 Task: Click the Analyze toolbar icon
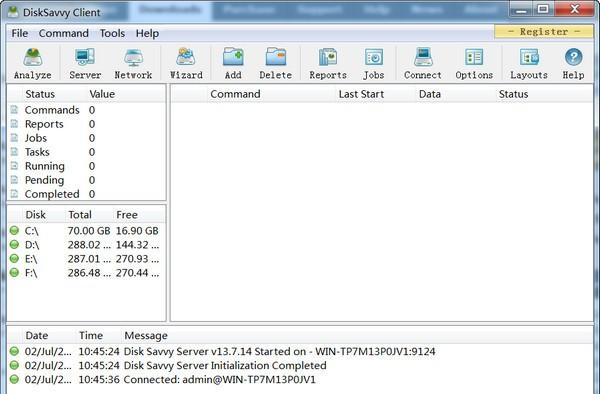click(33, 58)
